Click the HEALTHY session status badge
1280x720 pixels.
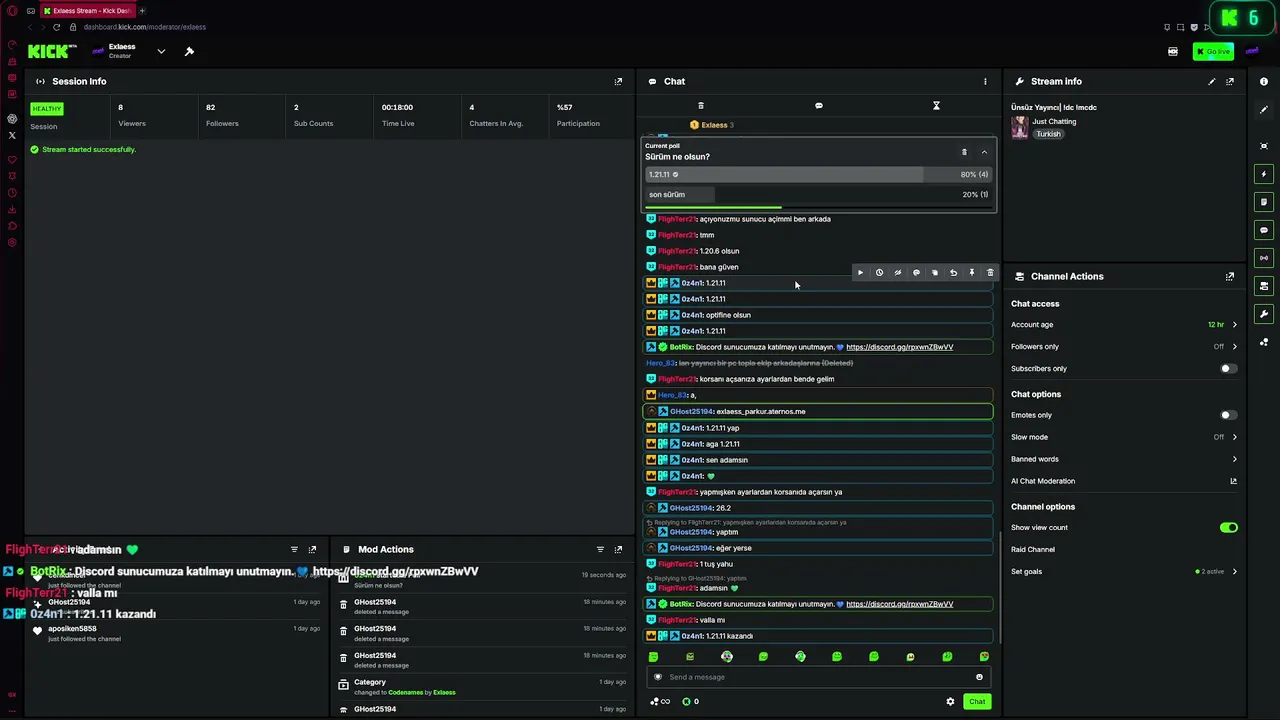click(46, 108)
